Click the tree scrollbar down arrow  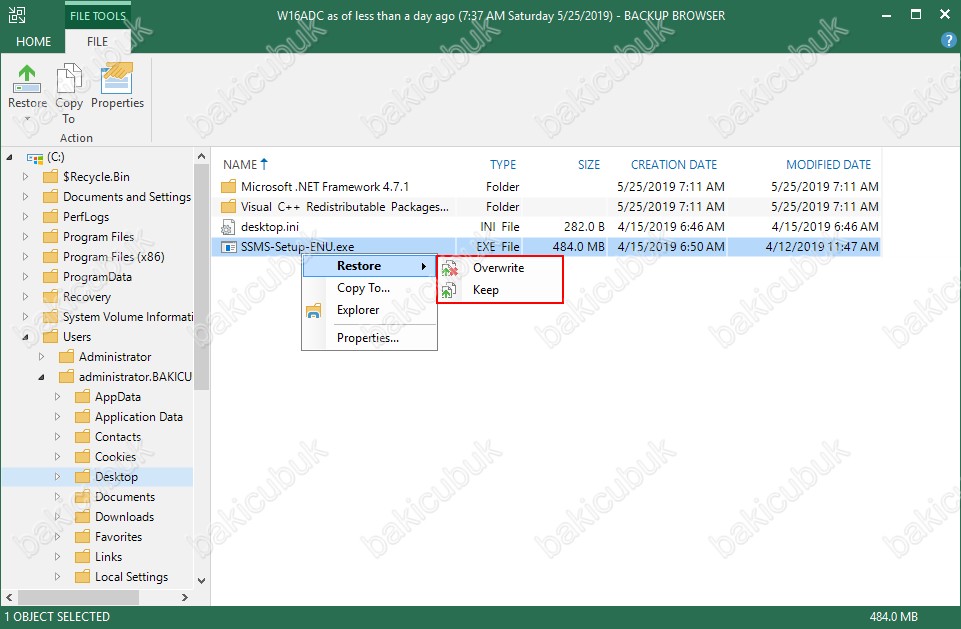(201, 581)
